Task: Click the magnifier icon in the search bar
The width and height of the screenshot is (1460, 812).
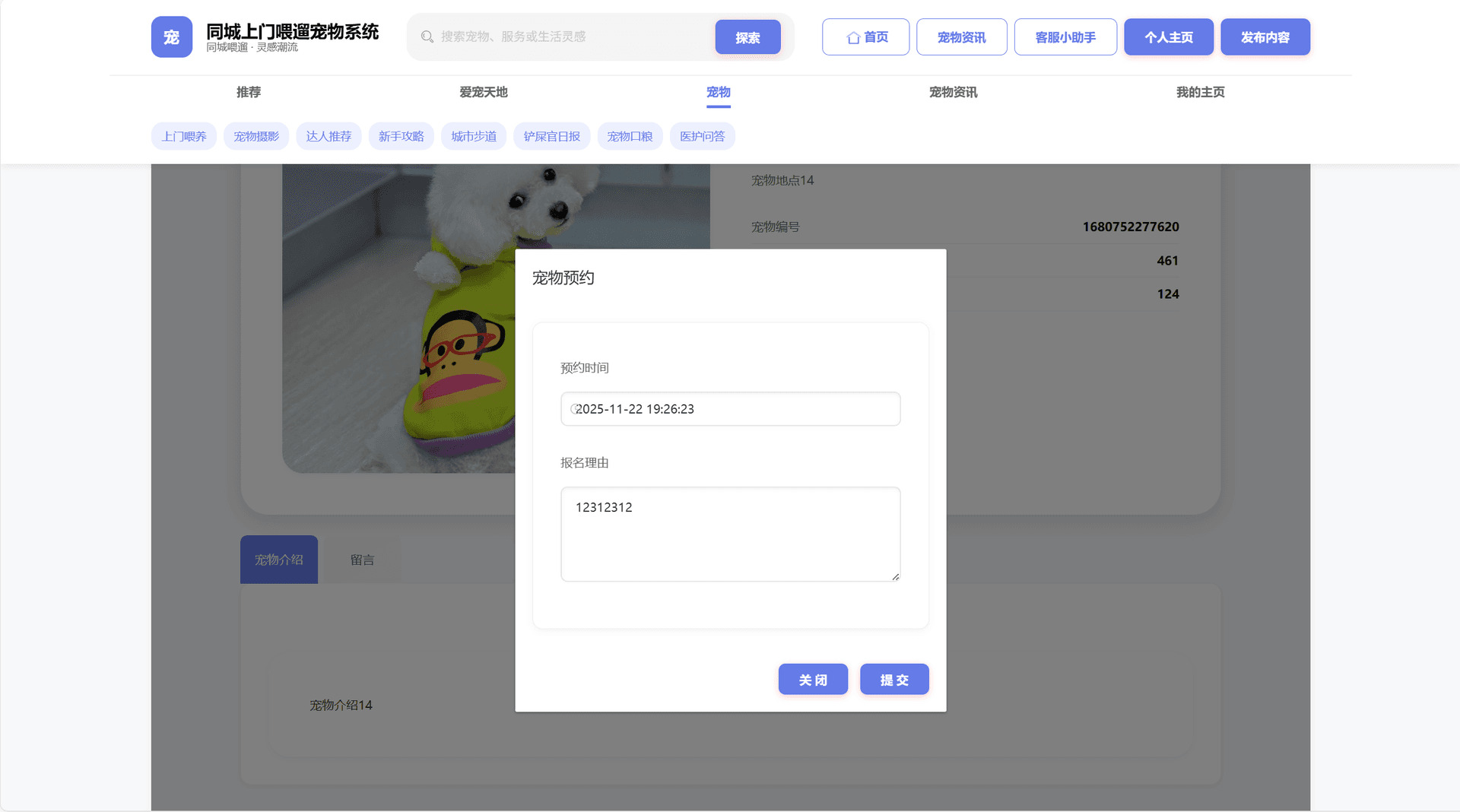Action: coord(427,36)
